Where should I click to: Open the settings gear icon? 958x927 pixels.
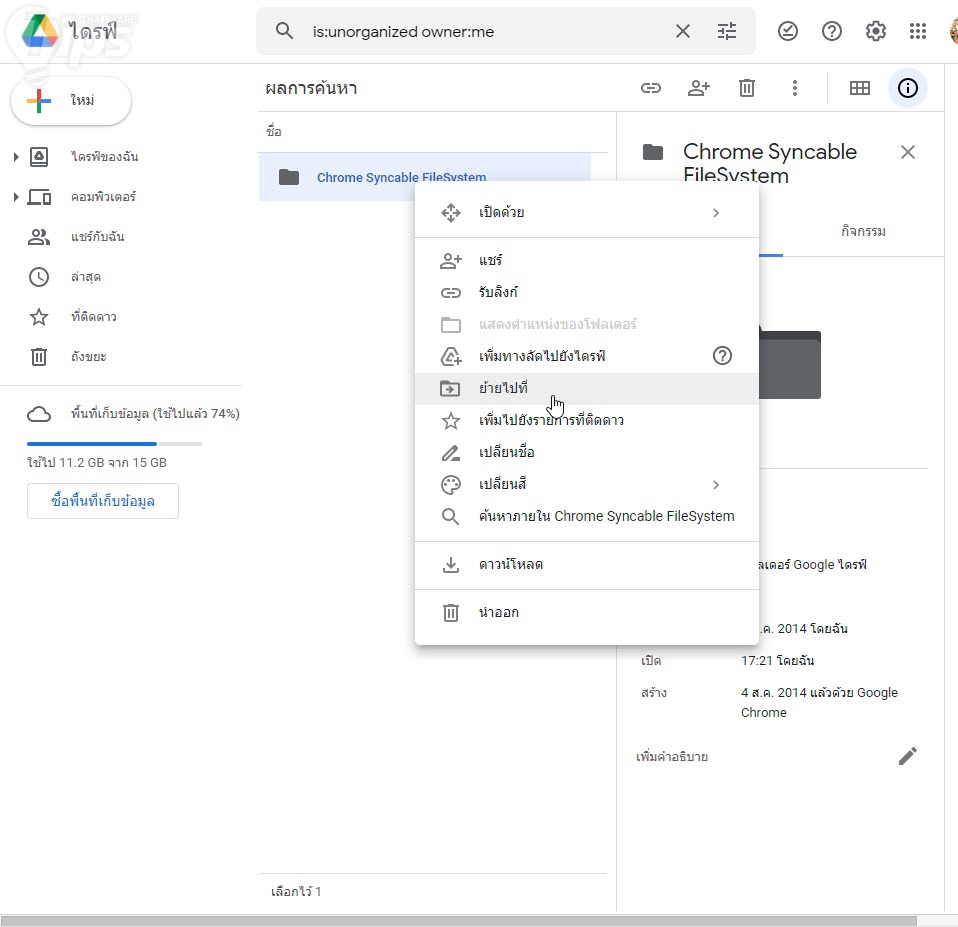[876, 31]
